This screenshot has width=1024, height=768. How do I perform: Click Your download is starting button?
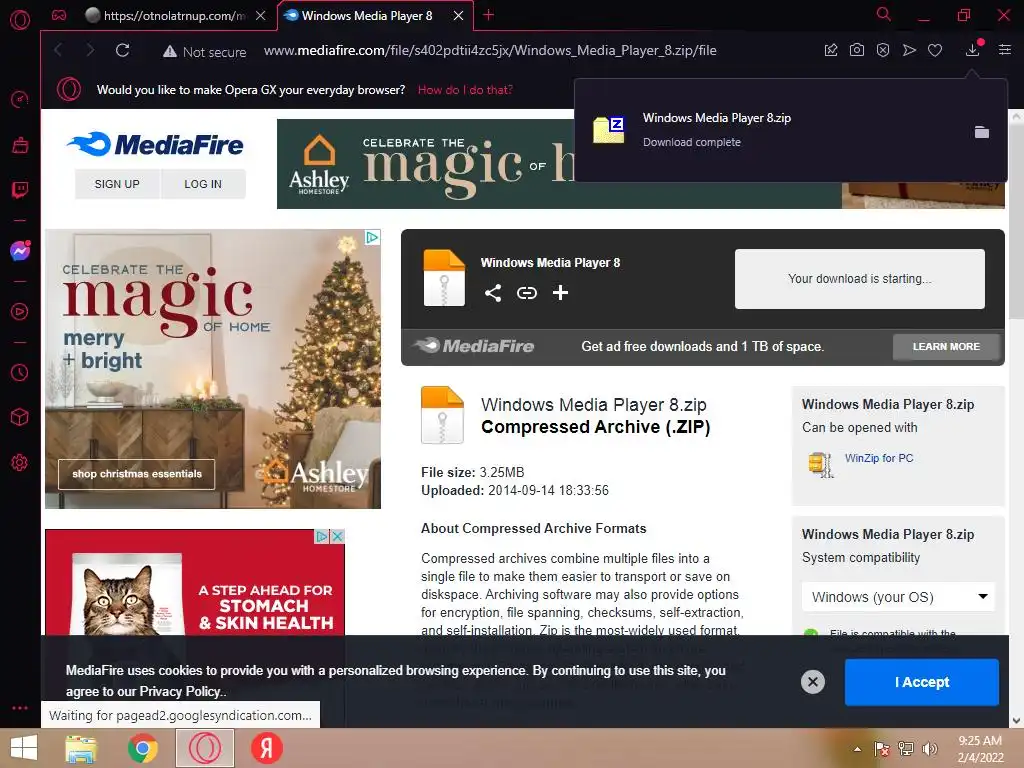tap(859, 279)
